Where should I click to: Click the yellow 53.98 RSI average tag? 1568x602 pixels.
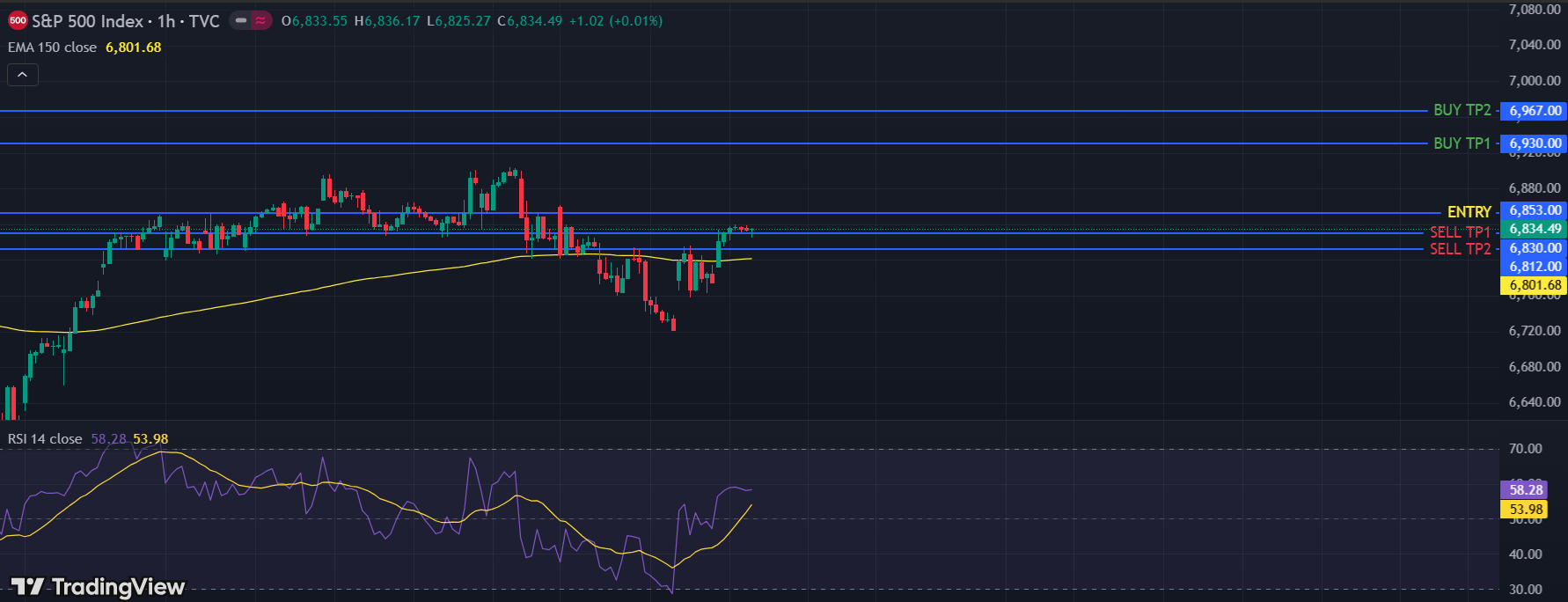pos(1526,510)
